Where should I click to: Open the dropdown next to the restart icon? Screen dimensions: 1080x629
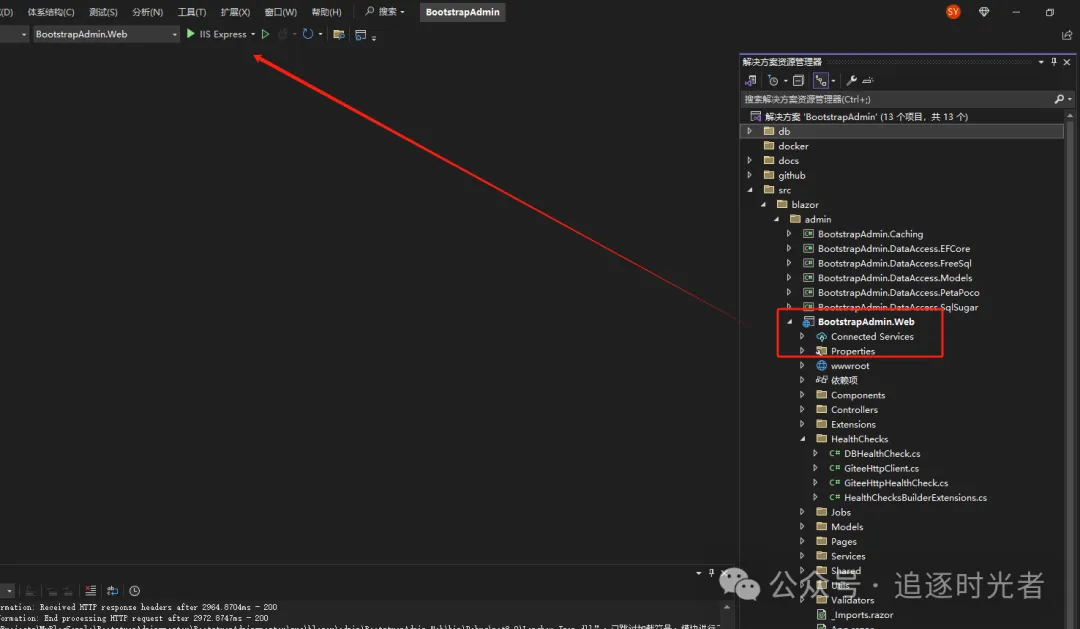coord(320,34)
